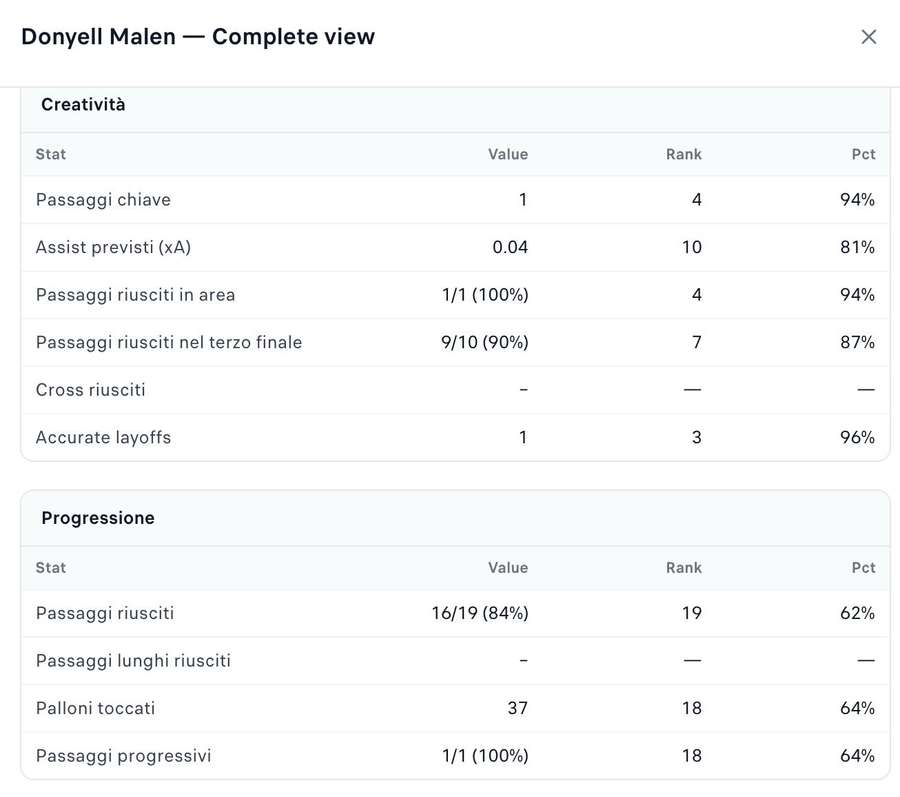Click the Rank column header in Progressione

pos(684,568)
